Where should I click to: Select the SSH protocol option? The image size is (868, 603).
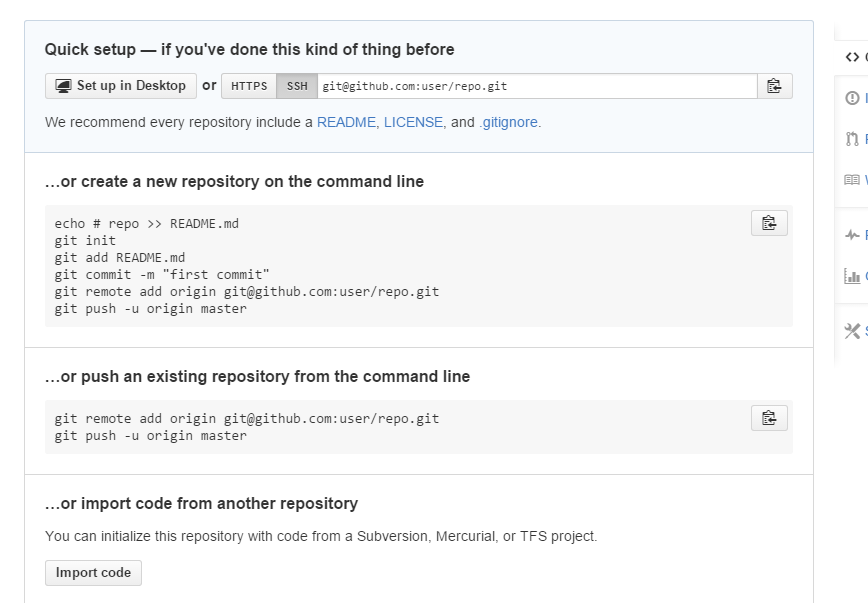coord(297,86)
